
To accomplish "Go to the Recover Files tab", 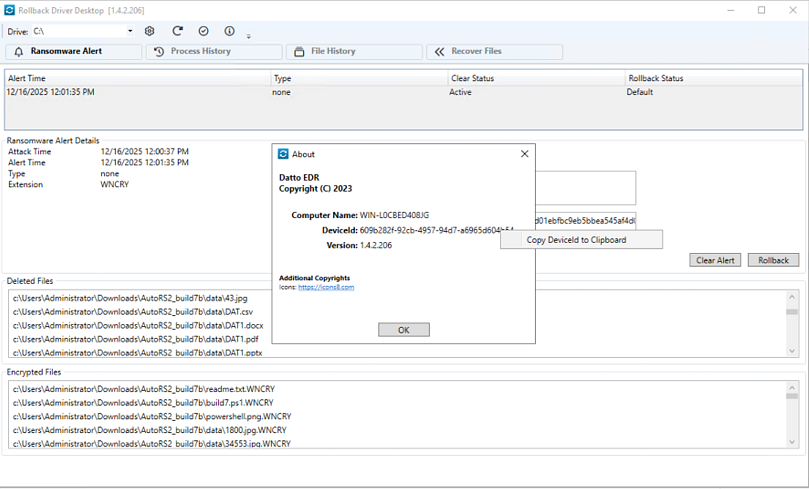I will pyautogui.click(x=493, y=51).
